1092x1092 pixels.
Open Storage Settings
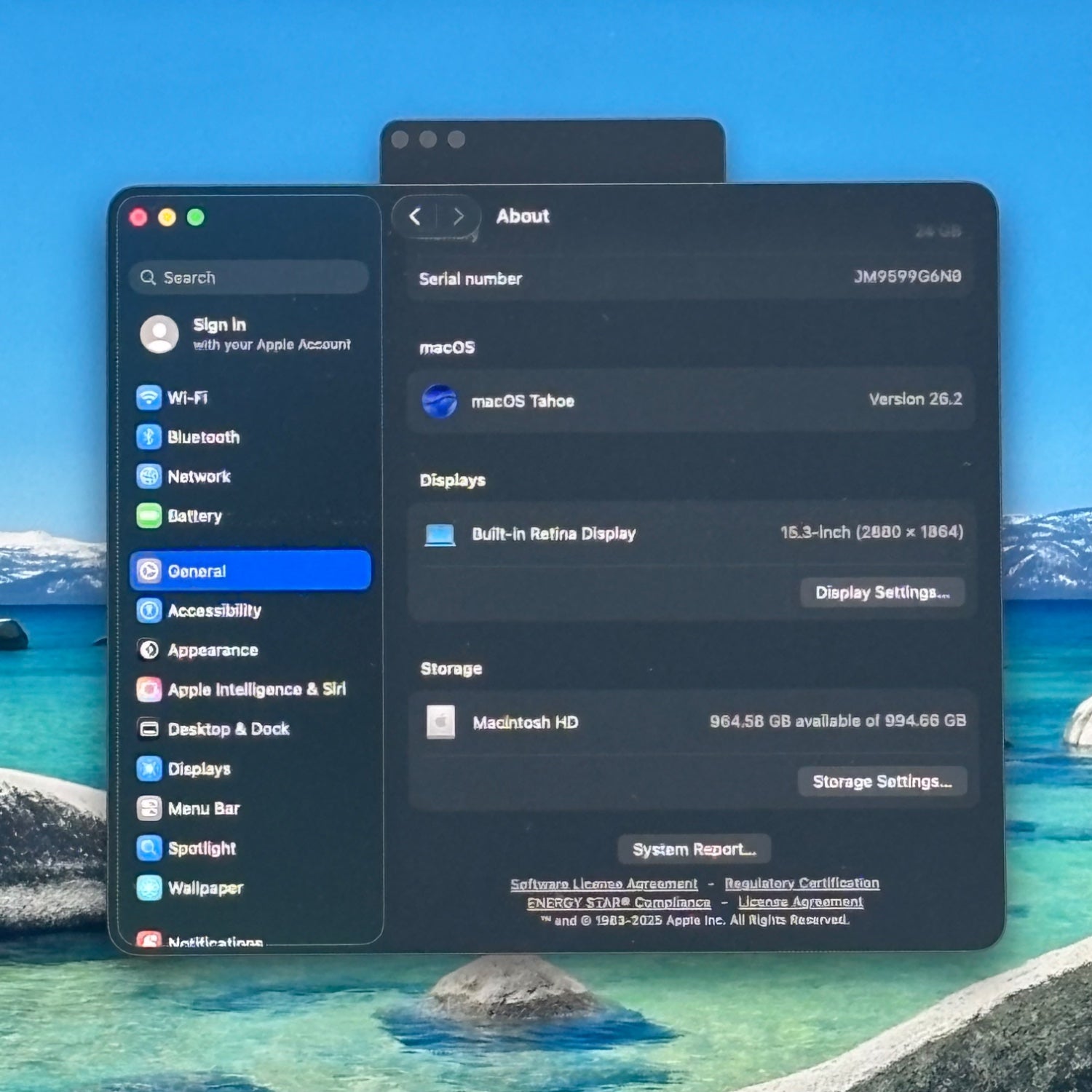pos(882,781)
